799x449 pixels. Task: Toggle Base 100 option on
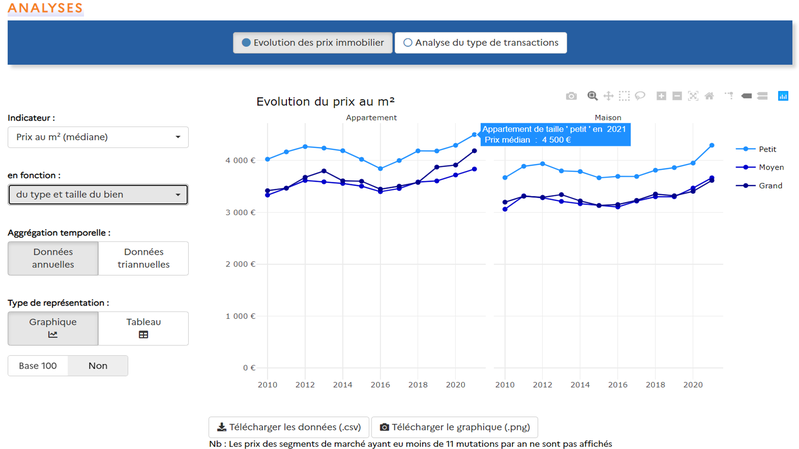37,366
